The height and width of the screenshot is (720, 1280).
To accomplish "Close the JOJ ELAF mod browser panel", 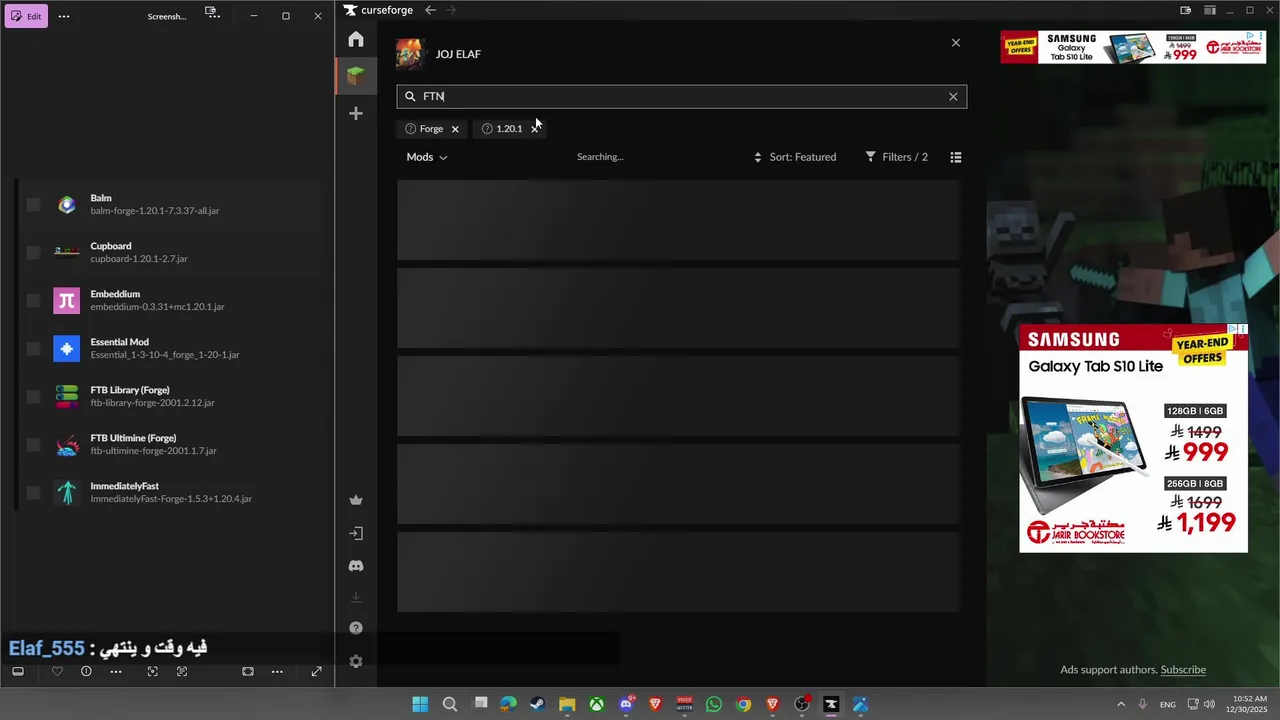I will (x=956, y=43).
